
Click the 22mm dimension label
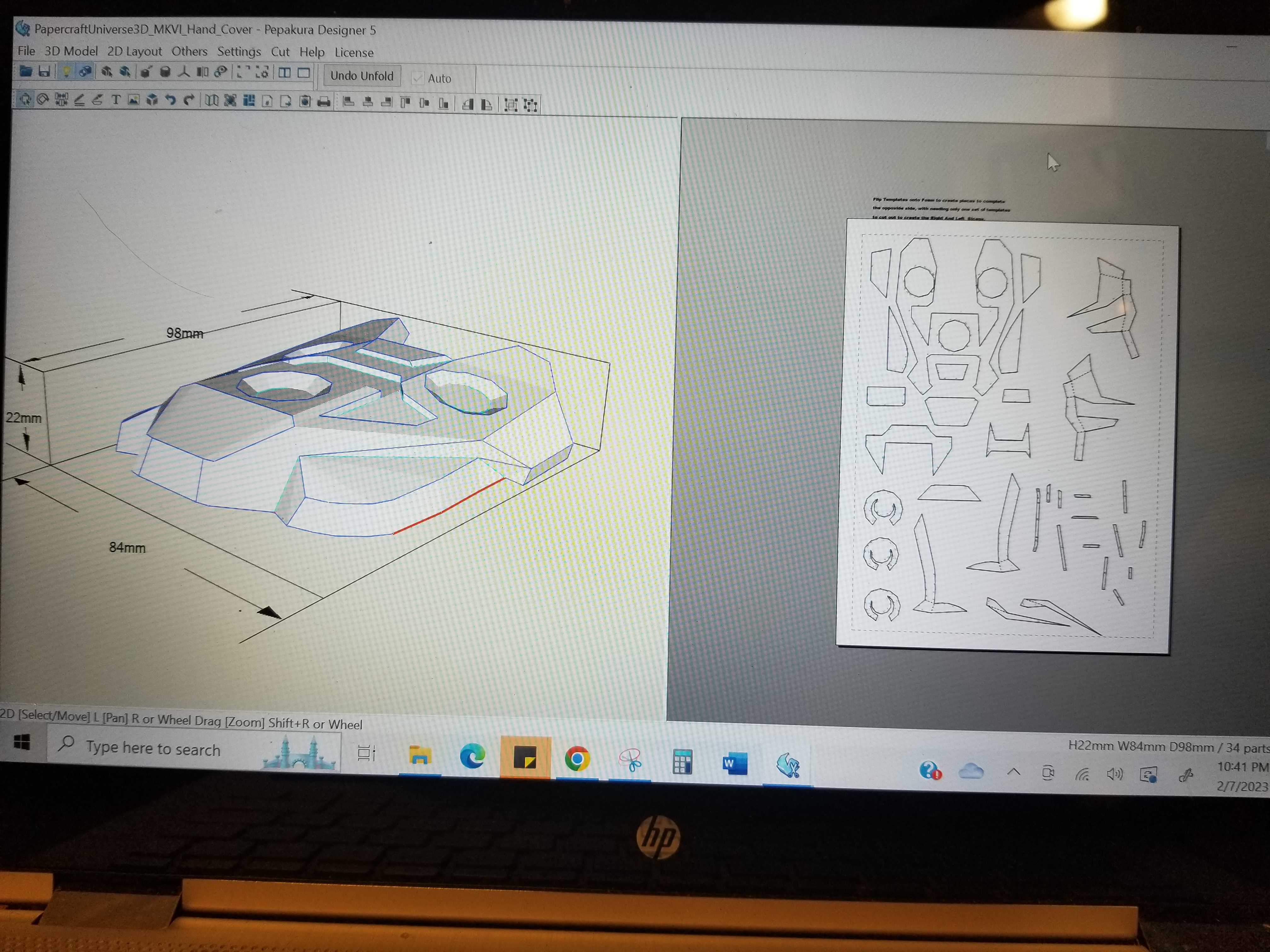click(24, 418)
